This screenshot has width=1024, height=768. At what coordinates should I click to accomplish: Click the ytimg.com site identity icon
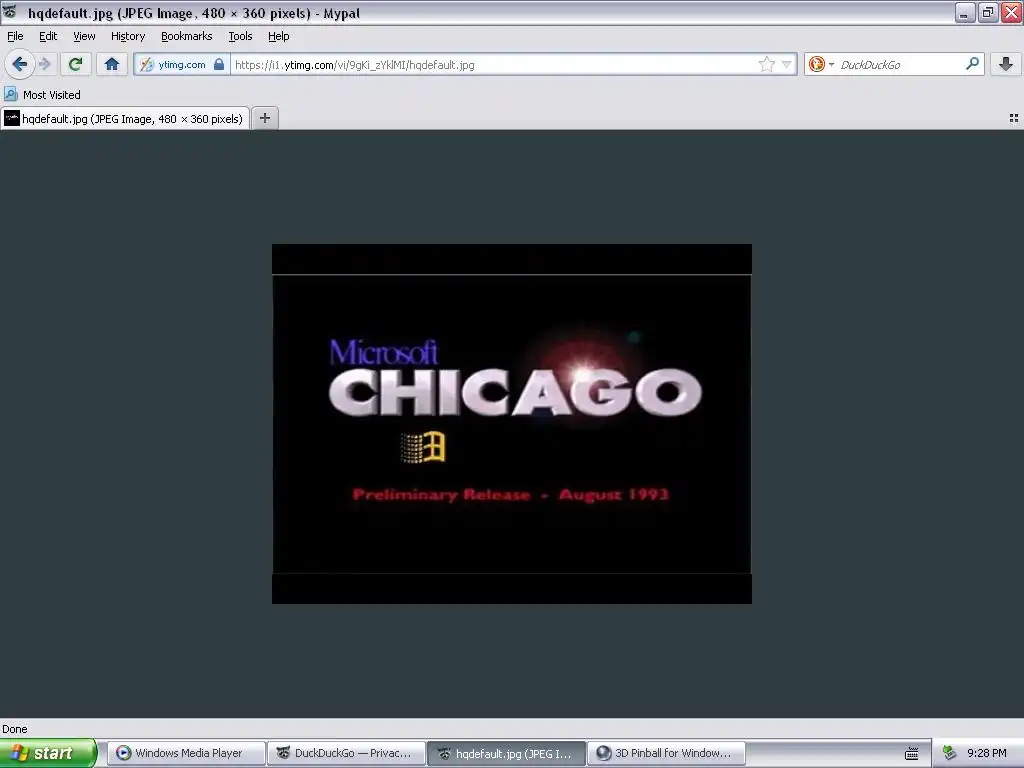(x=147, y=65)
